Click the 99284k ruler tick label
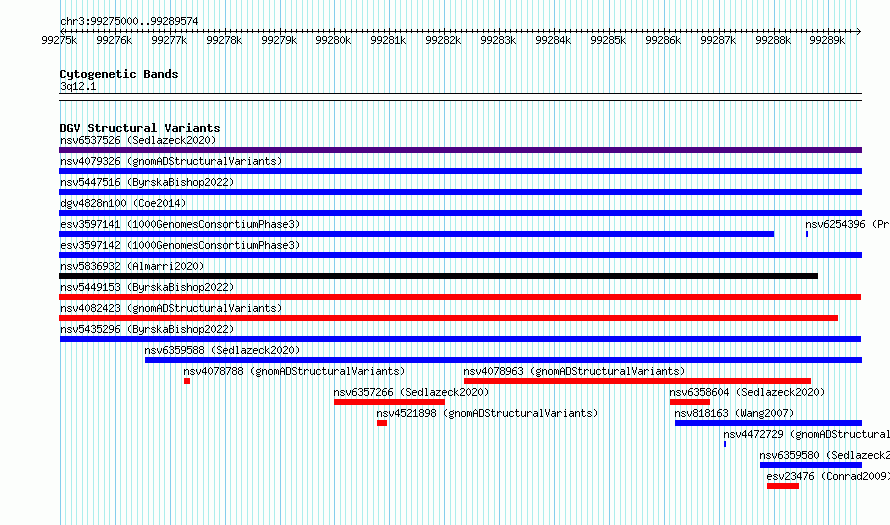 pyautogui.click(x=553, y=40)
